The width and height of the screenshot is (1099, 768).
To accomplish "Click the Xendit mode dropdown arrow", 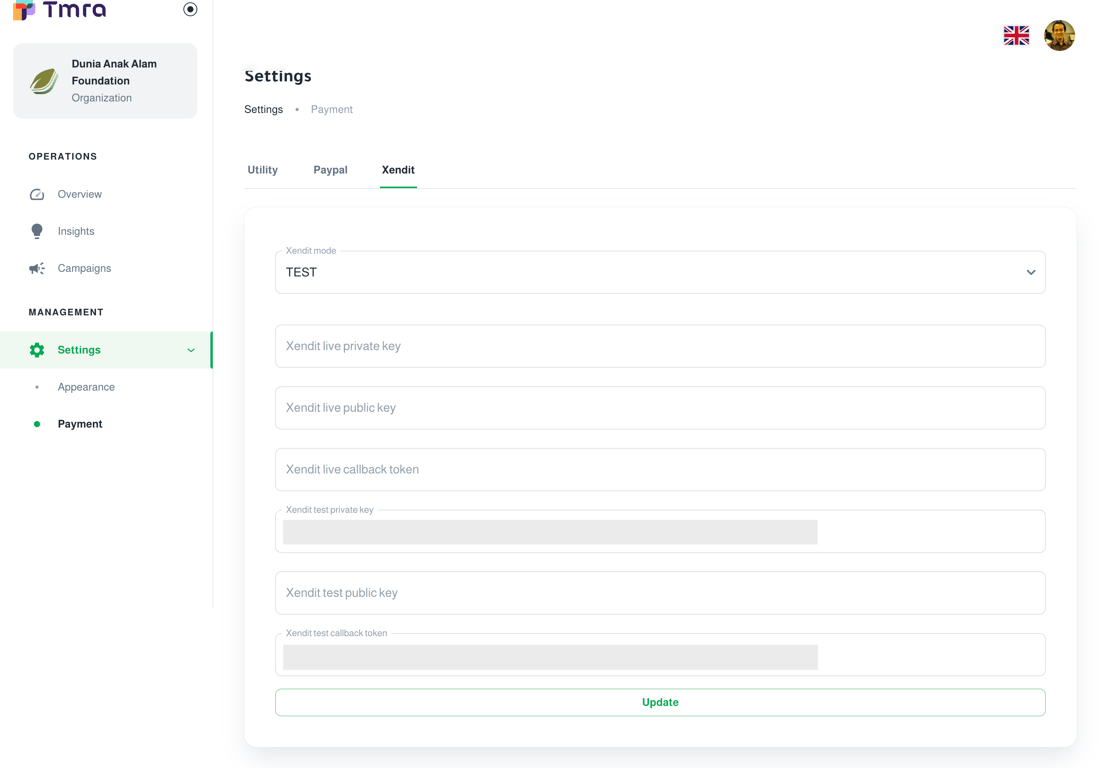I will coord(1031,272).
